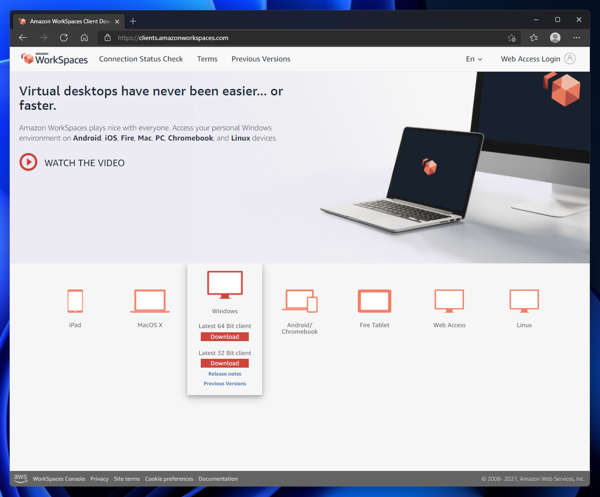
Task: Play the video via red play icon
Action: point(28,162)
